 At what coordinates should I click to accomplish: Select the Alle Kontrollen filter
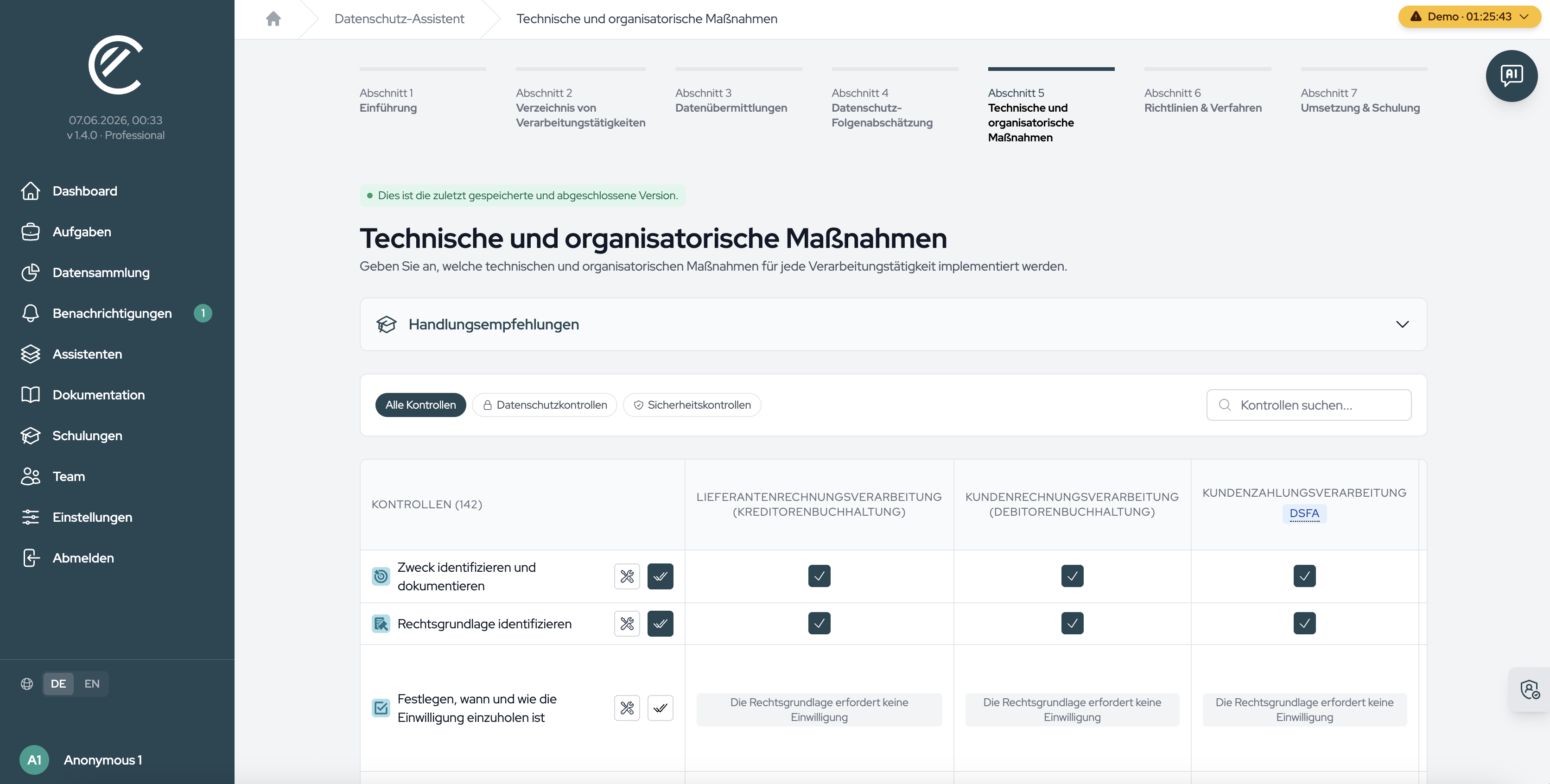coord(420,405)
